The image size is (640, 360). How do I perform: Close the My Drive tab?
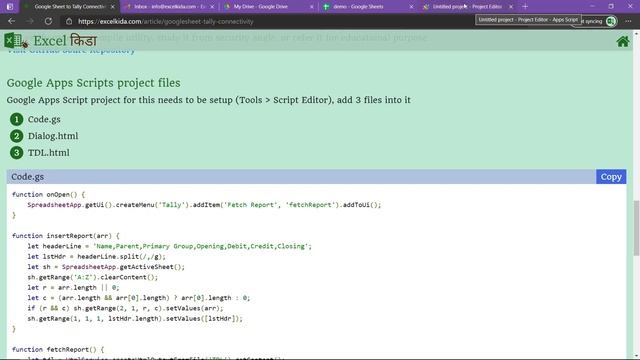[312, 7]
